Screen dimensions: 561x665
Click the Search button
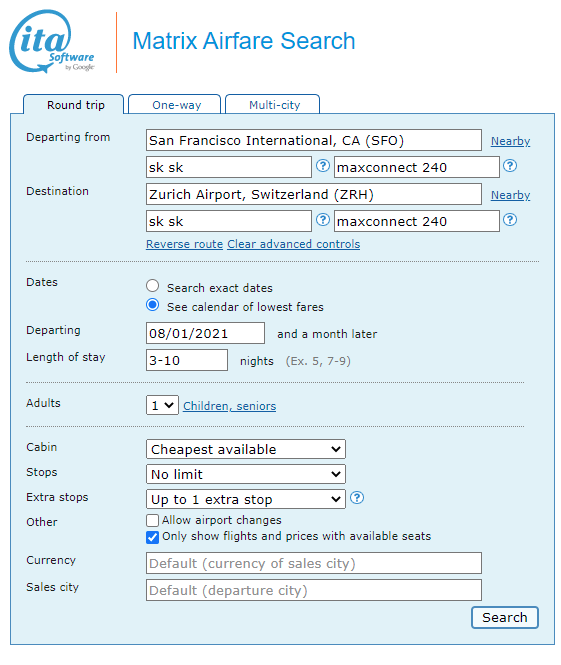point(505,618)
